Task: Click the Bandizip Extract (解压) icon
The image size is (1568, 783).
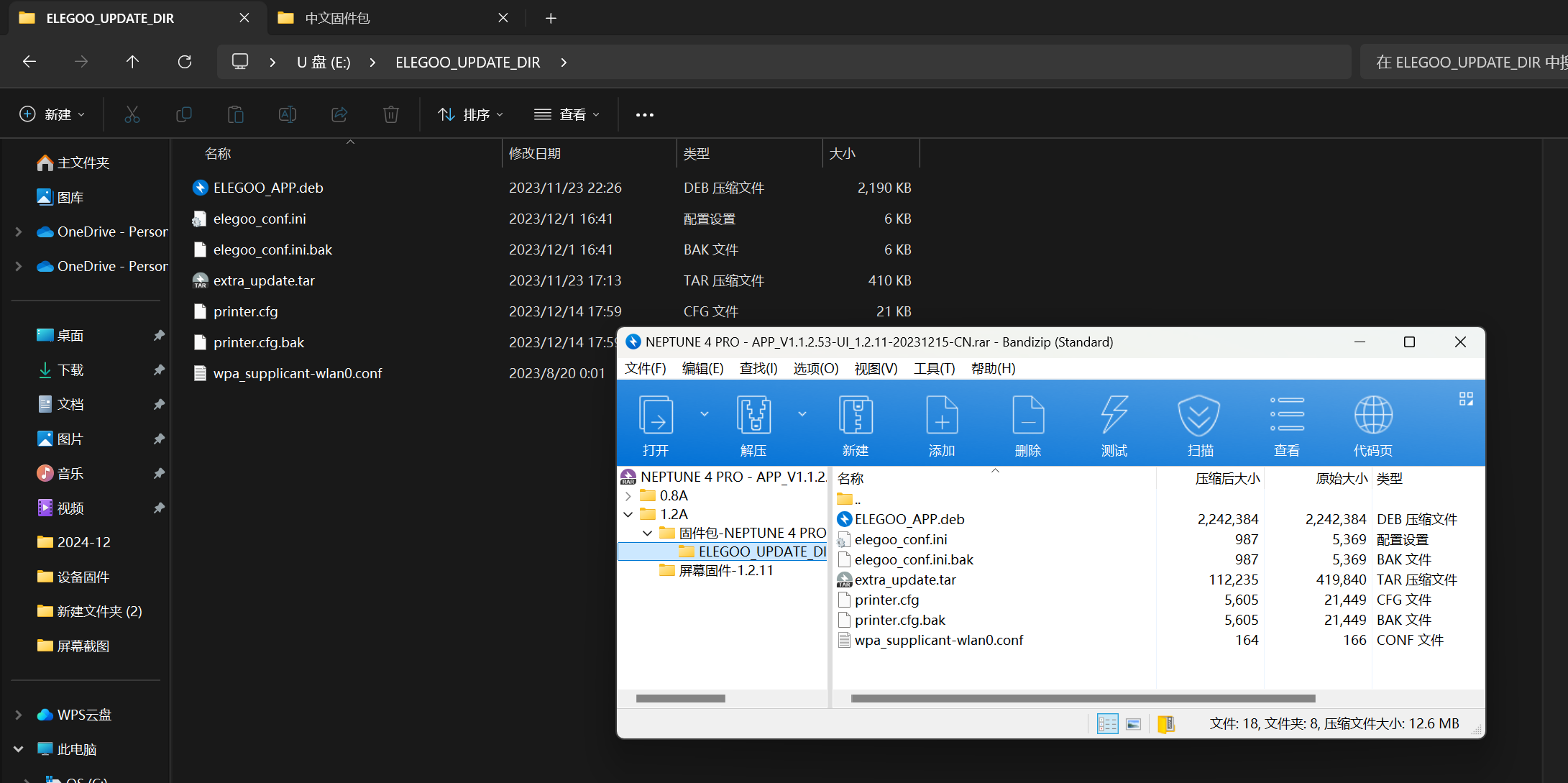Action: point(753,416)
